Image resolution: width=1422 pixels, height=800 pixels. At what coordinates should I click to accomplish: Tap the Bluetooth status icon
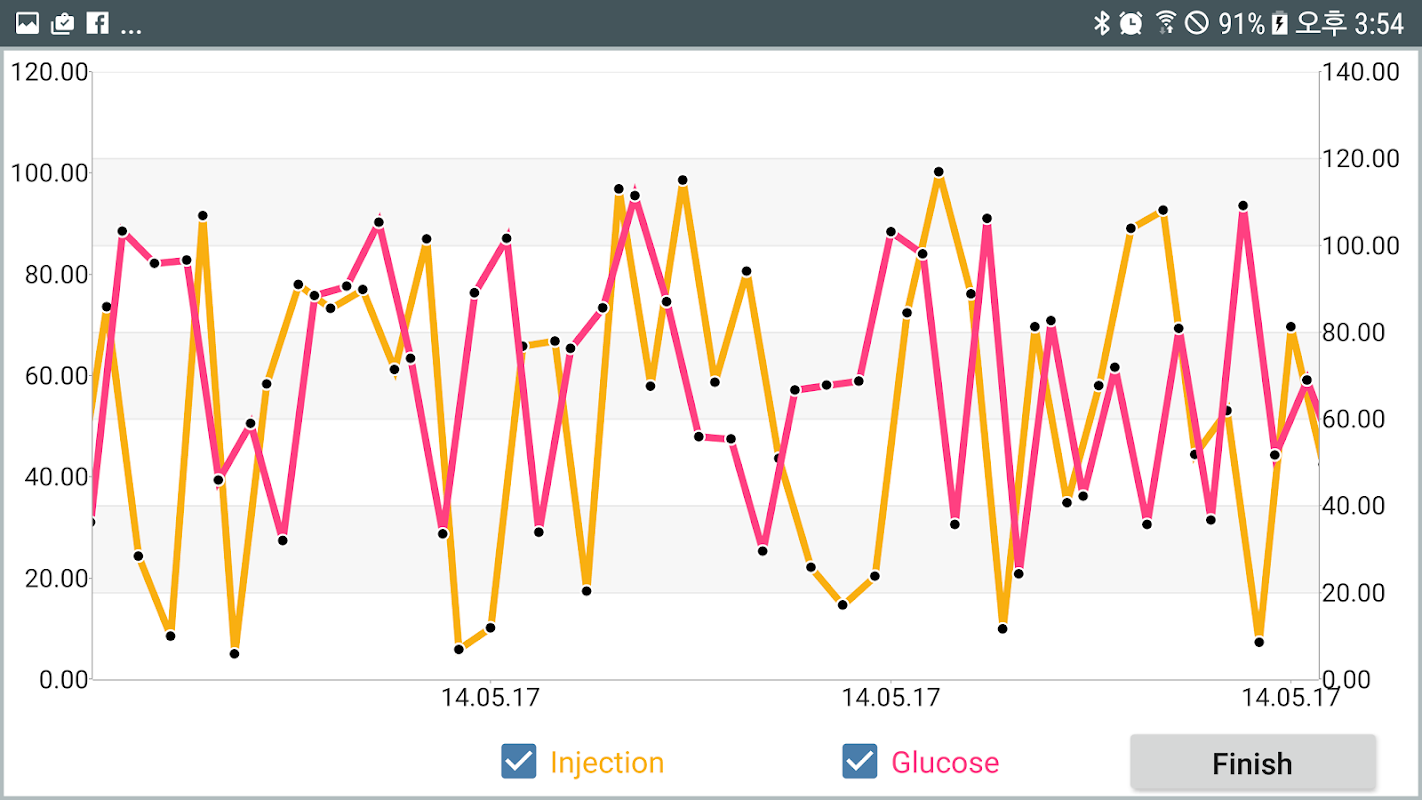coord(1101,23)
